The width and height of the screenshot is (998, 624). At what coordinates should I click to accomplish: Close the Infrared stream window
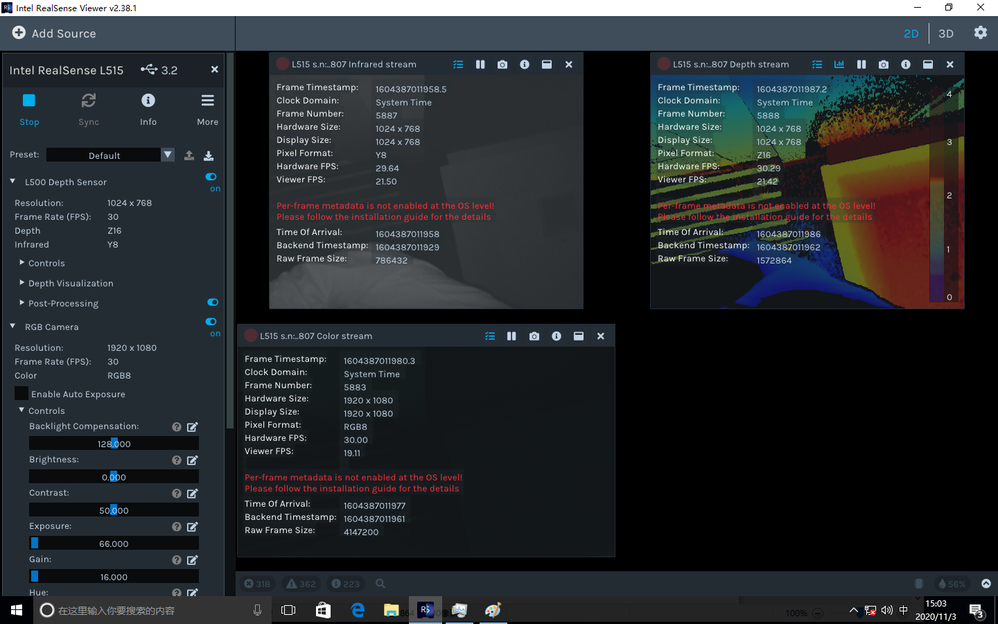(568, 64)
